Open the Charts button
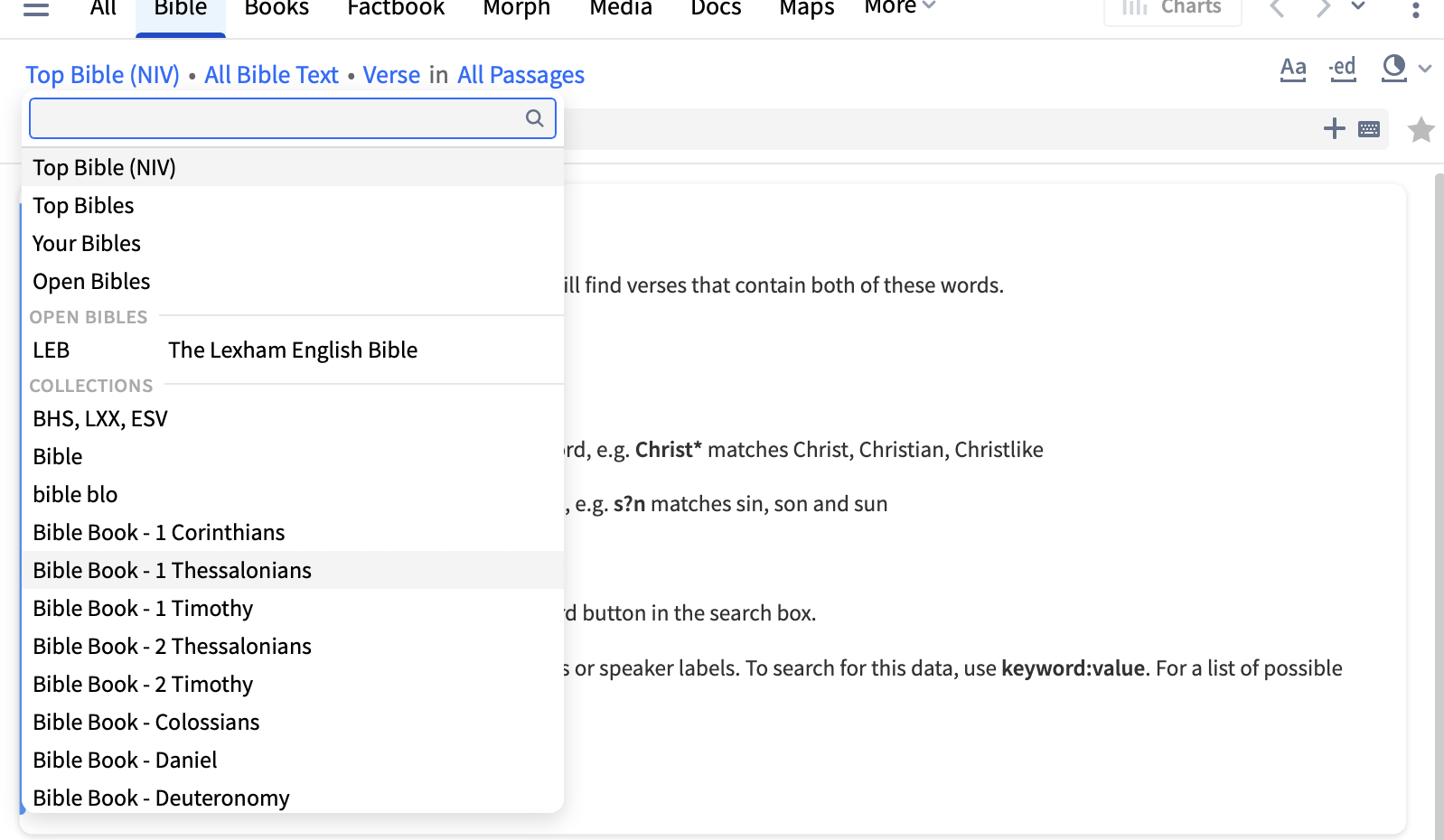This screenshot has width=1444, height=840. click(1172, 9)
